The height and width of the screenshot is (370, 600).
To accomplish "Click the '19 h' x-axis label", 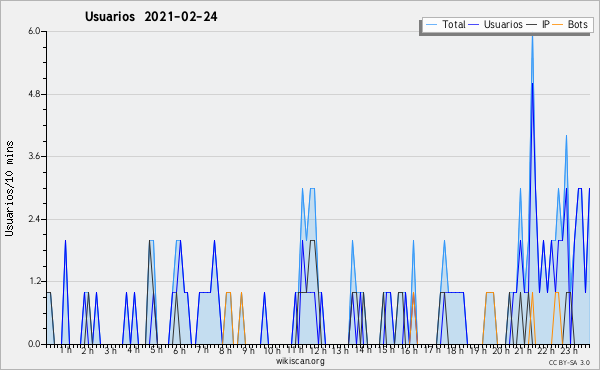I will point(478,350).
